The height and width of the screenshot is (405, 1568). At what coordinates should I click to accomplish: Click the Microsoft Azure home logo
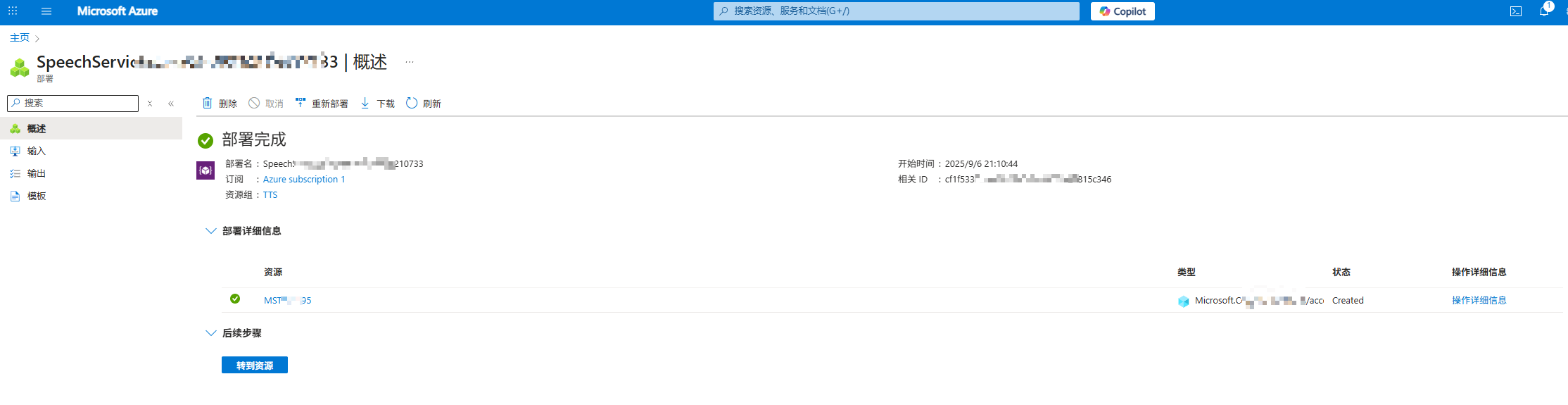tap(118, 11)
